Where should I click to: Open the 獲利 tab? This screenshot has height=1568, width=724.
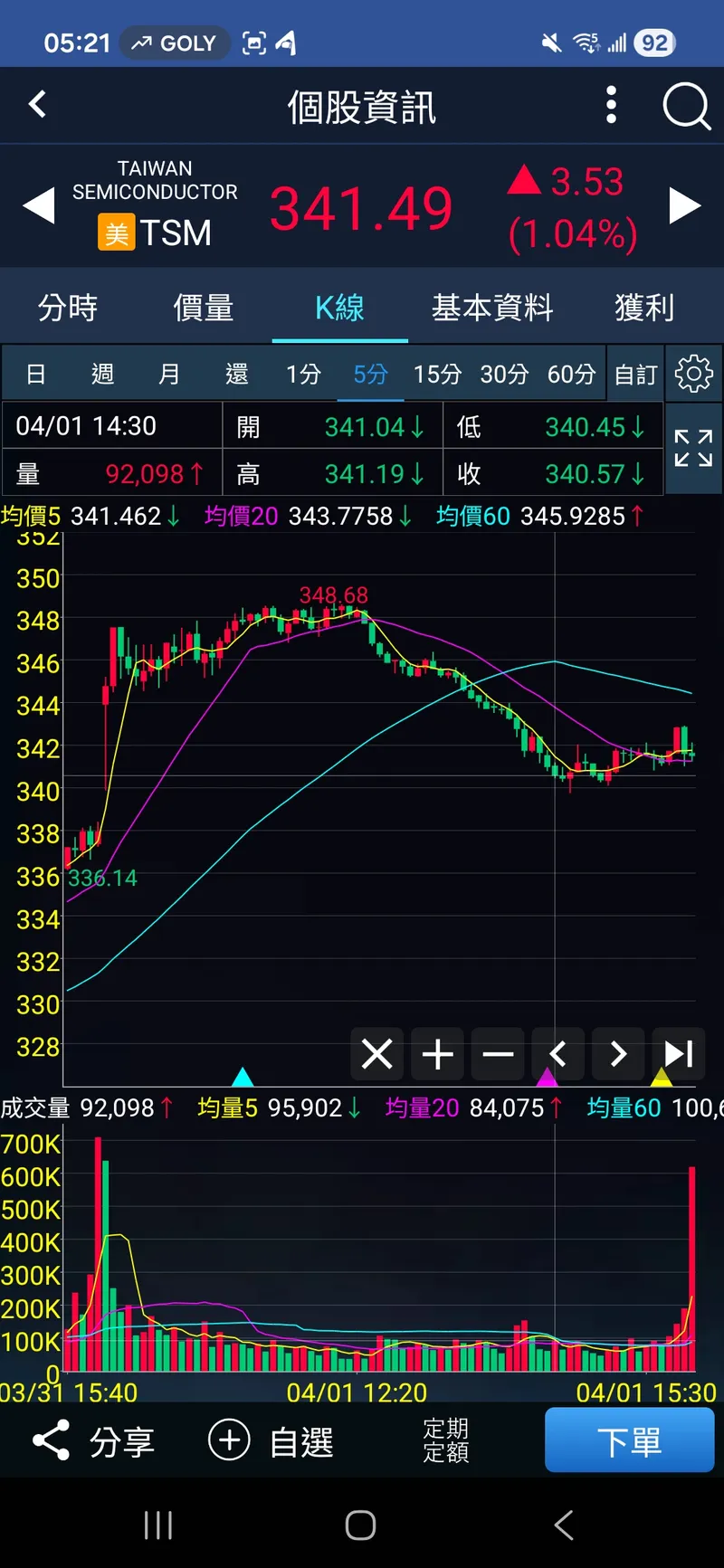[644, 308]
